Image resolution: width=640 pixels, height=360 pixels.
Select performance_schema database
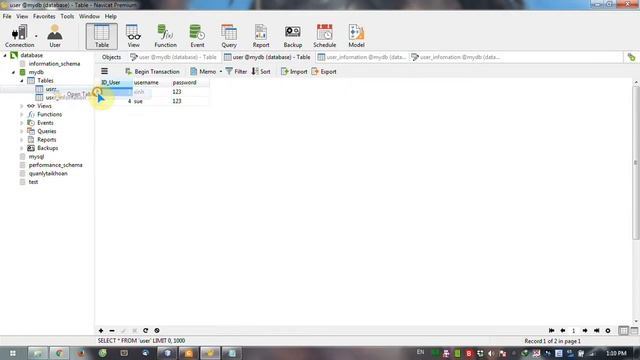point(56,165)
